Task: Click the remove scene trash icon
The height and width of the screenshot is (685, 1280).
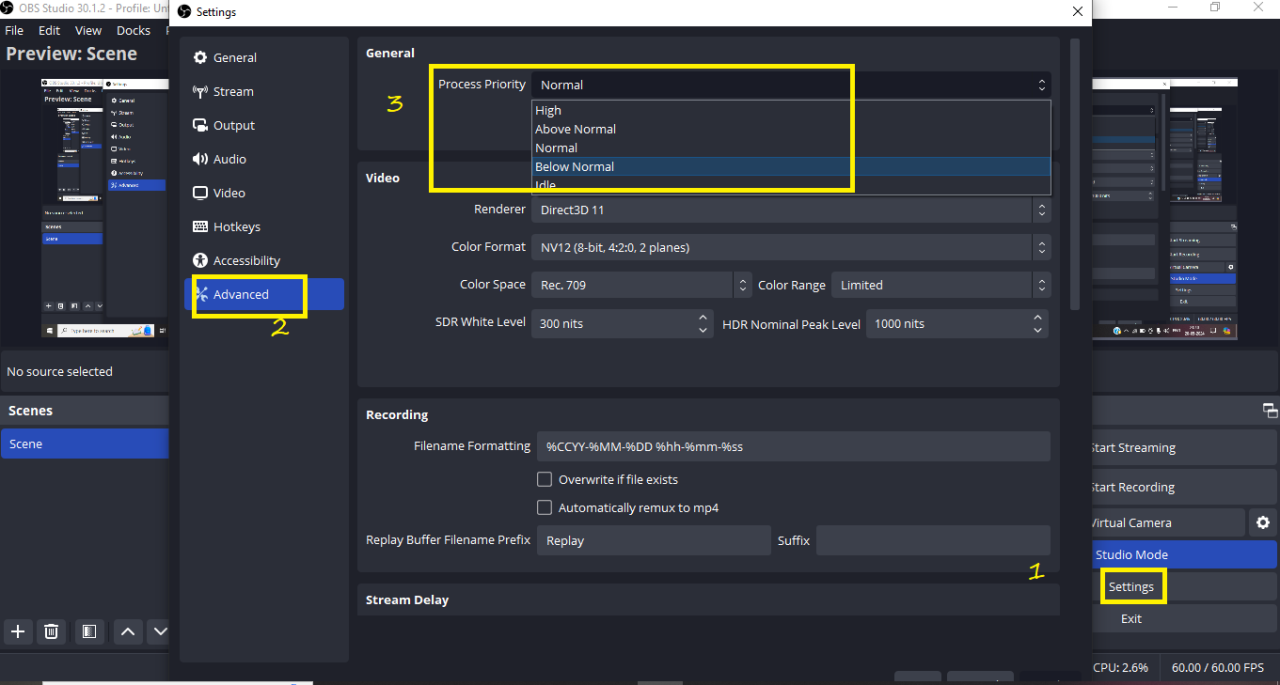Action: tap(52, 631)
